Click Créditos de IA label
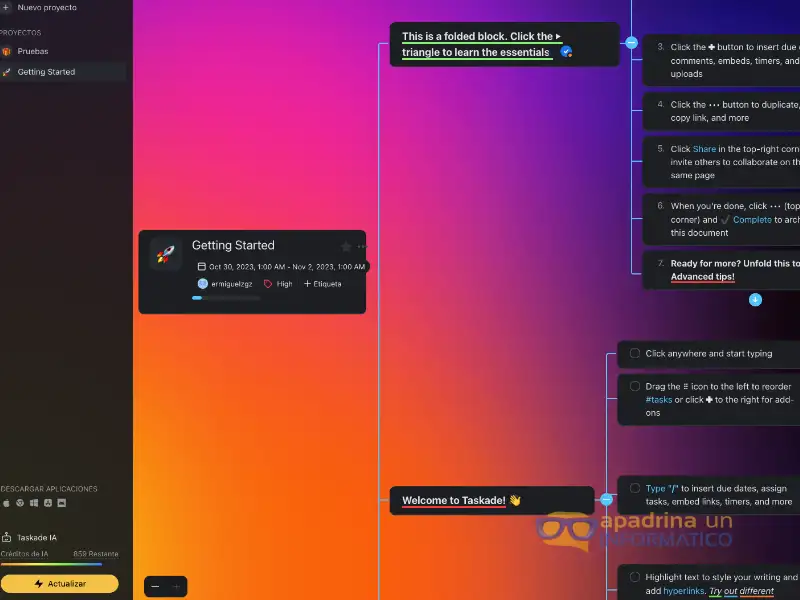 pos(24,554)
